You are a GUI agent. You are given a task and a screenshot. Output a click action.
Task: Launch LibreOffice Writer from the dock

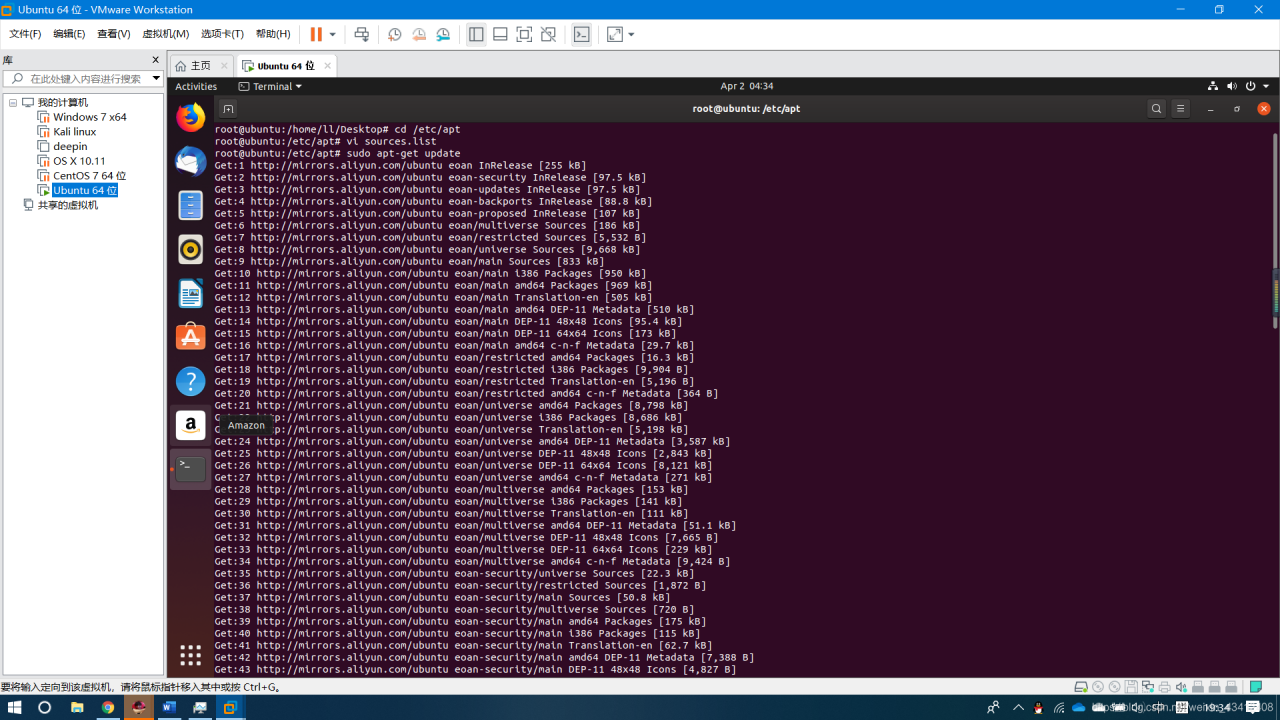coord(190,293)
